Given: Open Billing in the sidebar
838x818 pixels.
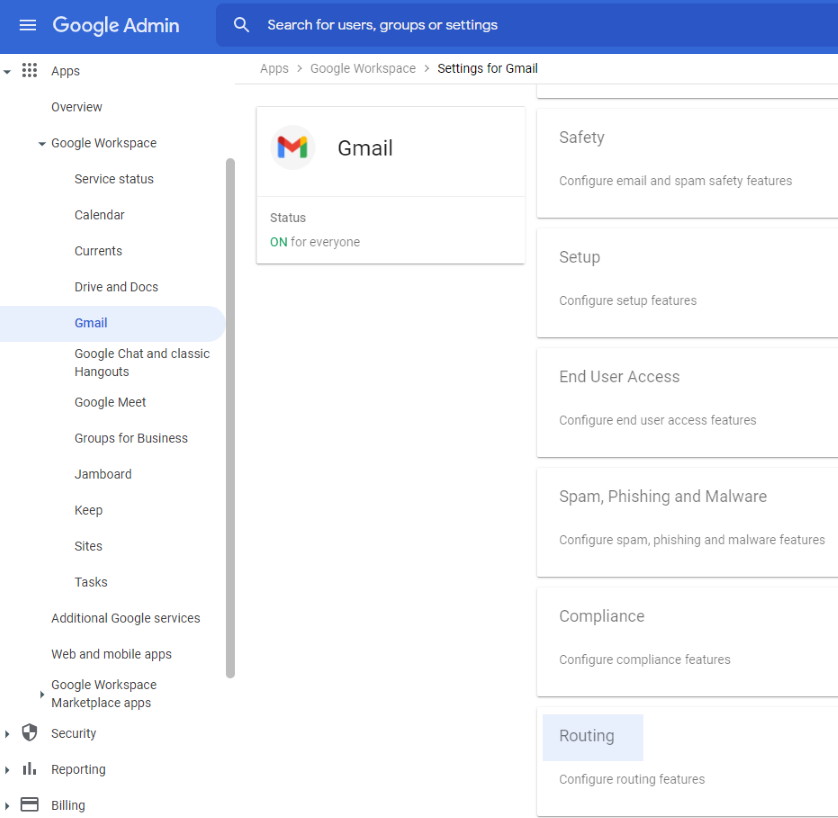Looking at the screenshot, I should coord(68,805).
